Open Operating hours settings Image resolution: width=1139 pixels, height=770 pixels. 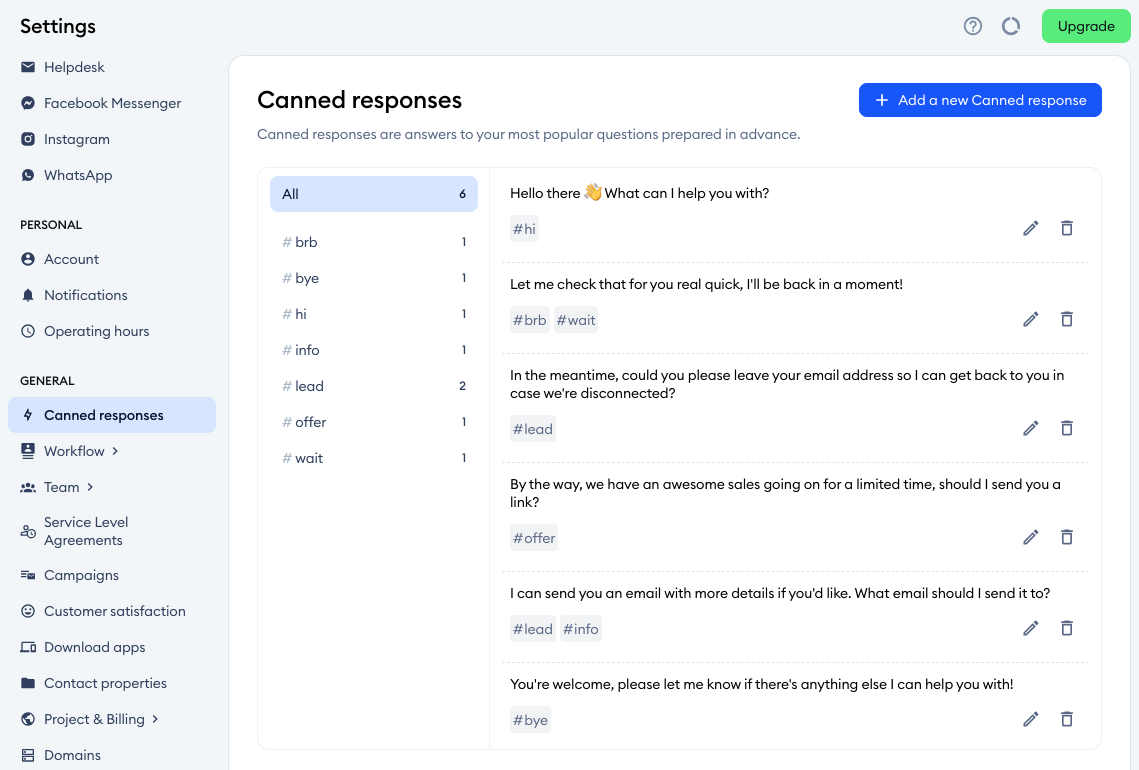[x=96, y=331]
